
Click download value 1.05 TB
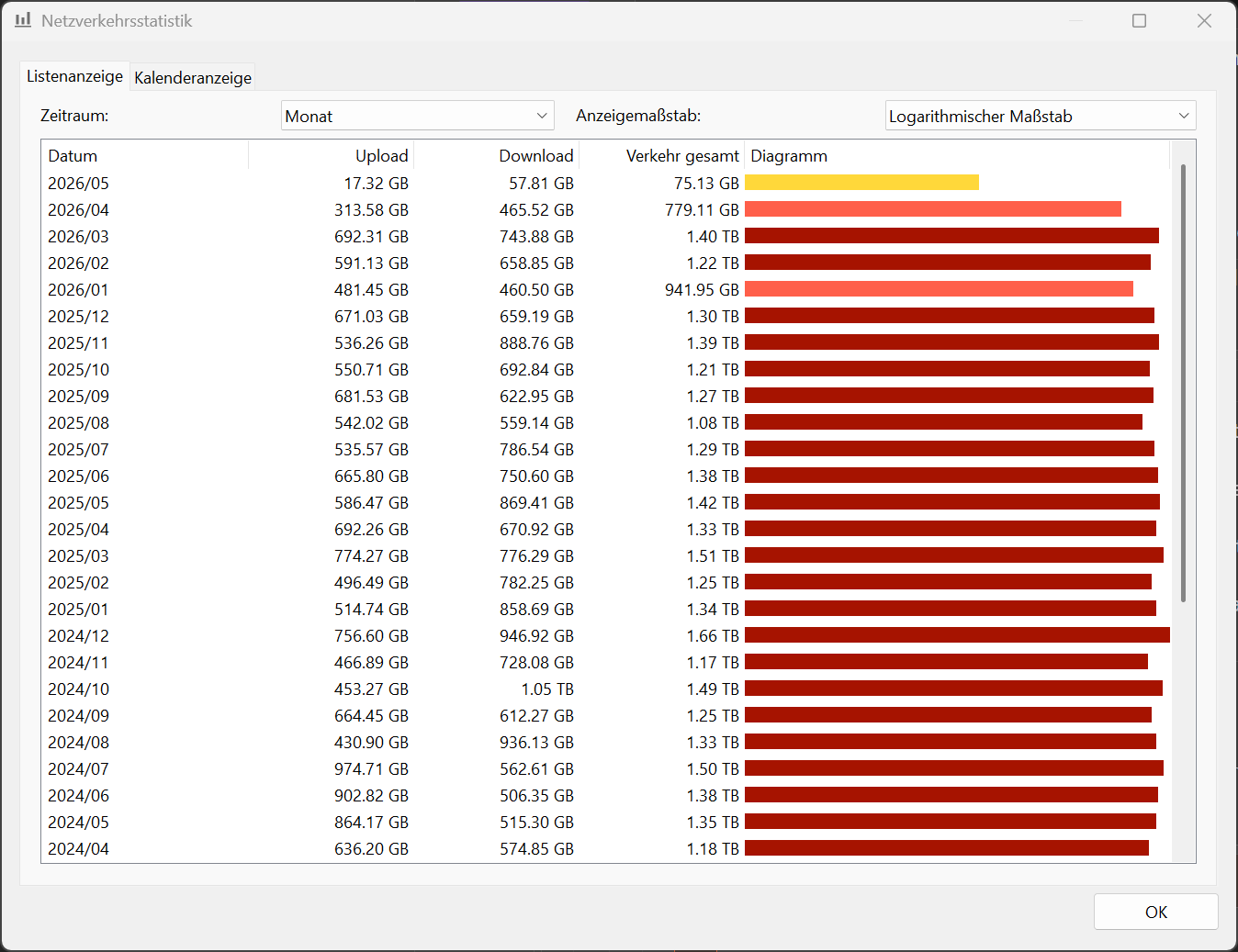[x=547, y=689]
